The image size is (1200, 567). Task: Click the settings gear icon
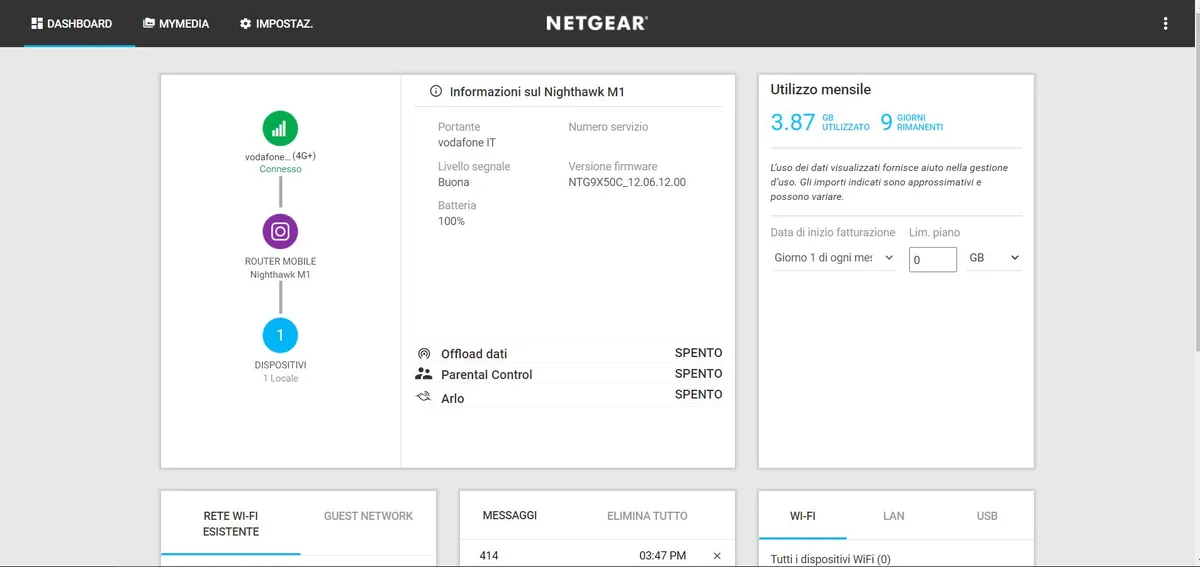pos(245,23)
